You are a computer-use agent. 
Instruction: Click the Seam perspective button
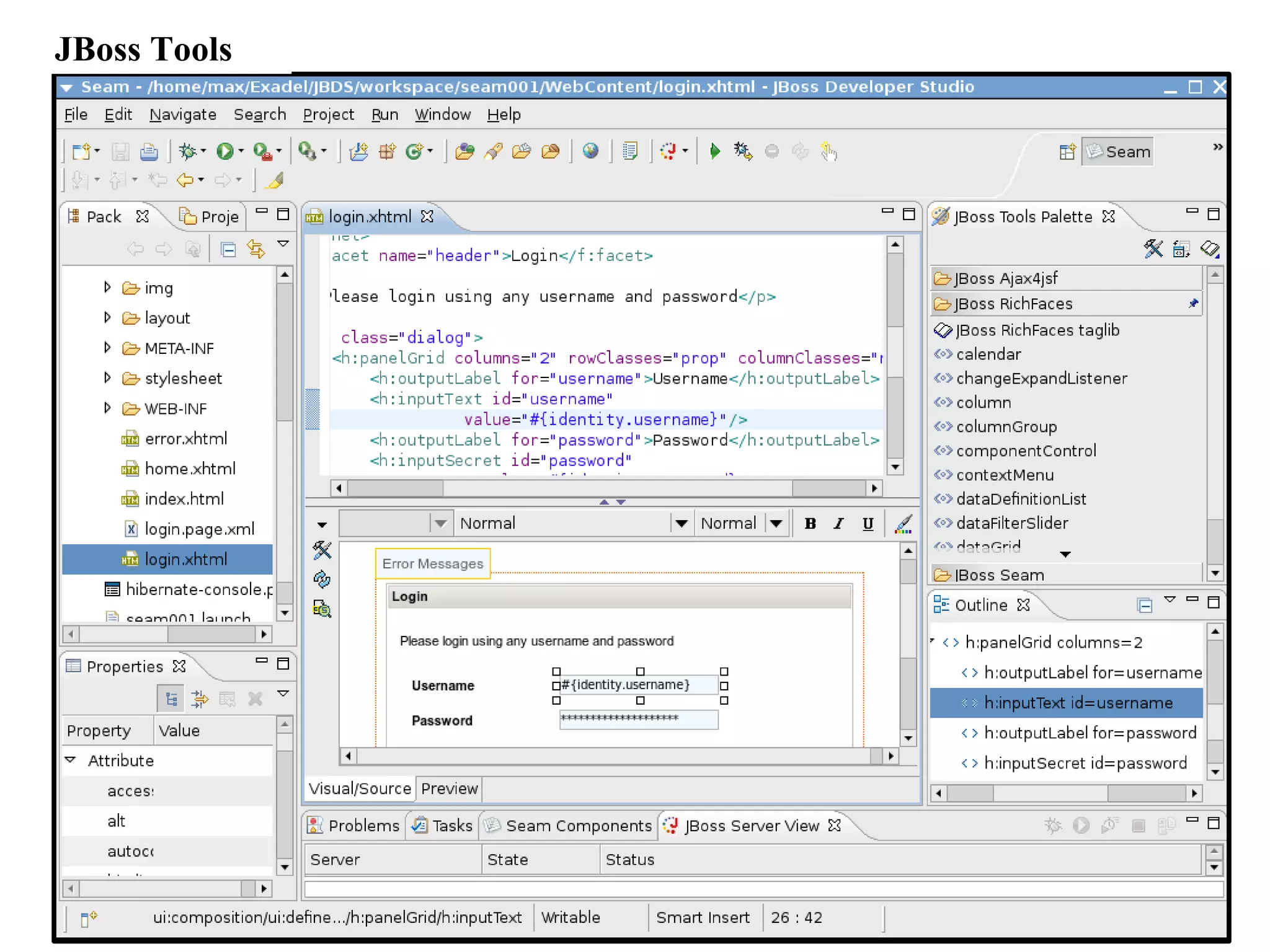(x=1118, y=152)
